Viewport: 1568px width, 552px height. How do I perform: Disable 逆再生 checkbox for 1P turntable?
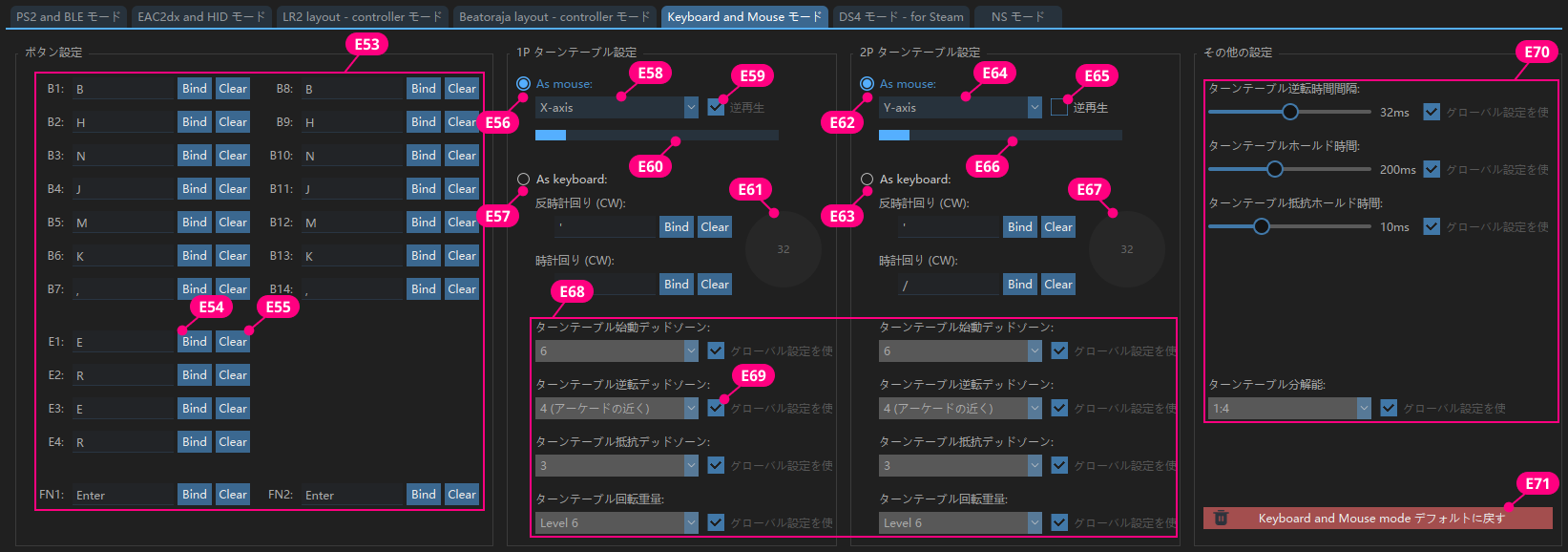(716, 108)
